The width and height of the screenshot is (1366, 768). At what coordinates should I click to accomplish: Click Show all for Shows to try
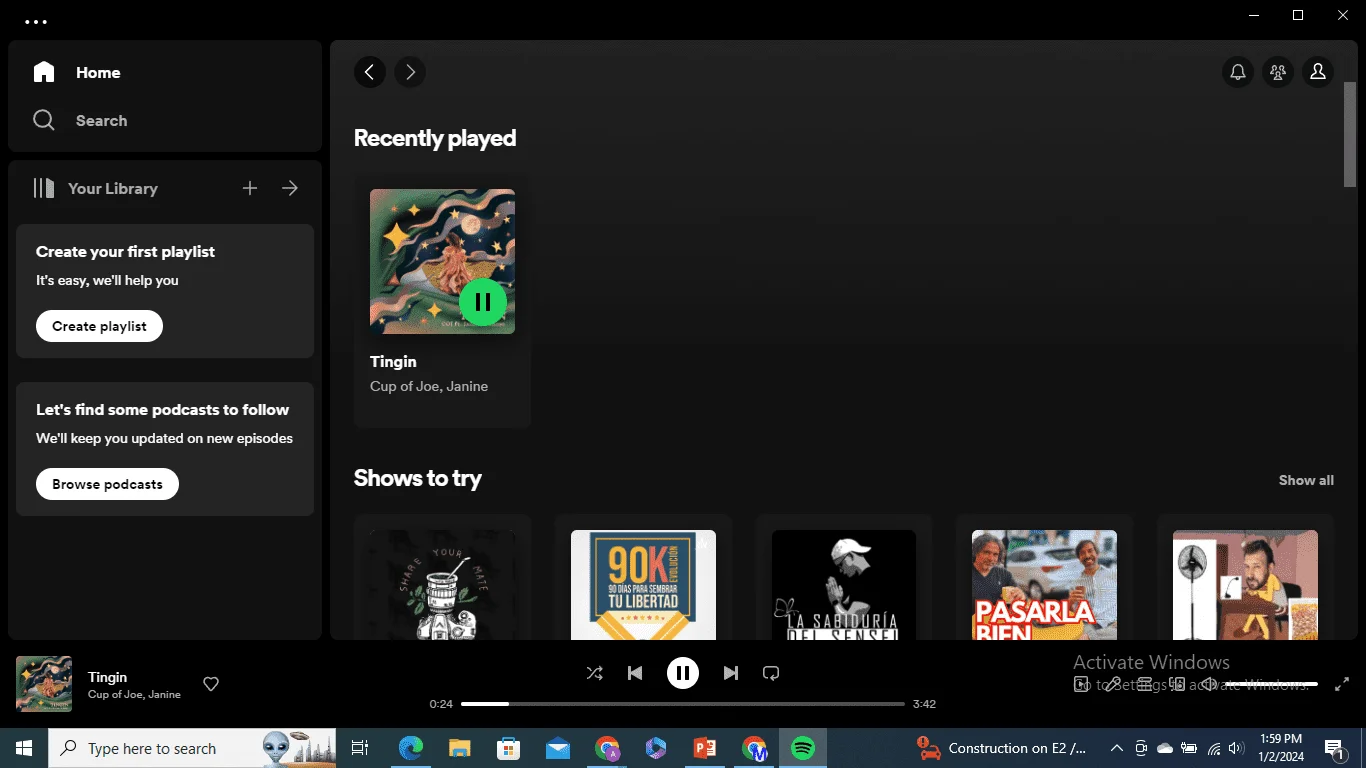[1306, 480]
